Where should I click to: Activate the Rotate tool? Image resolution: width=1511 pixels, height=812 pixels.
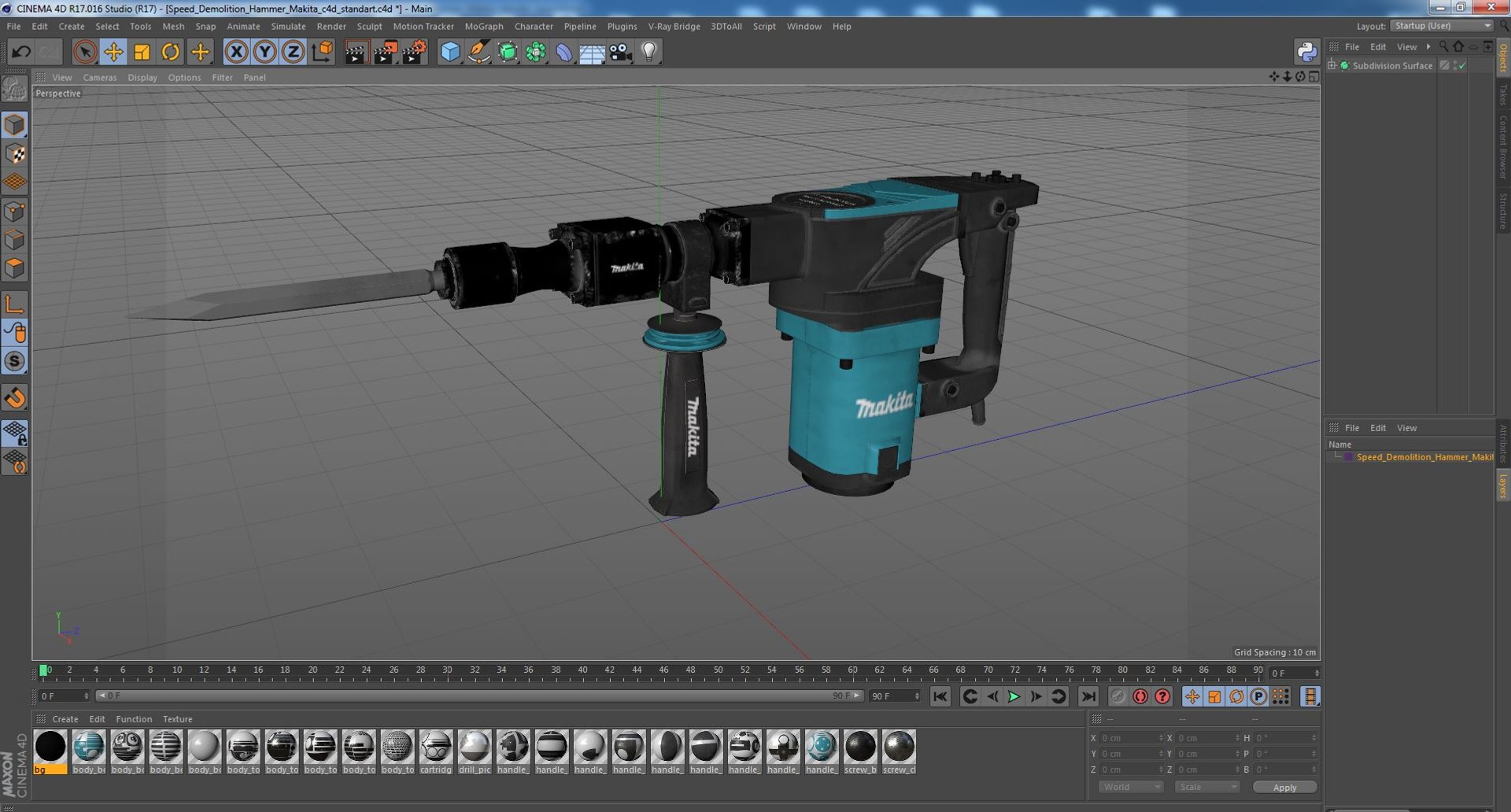170,52
